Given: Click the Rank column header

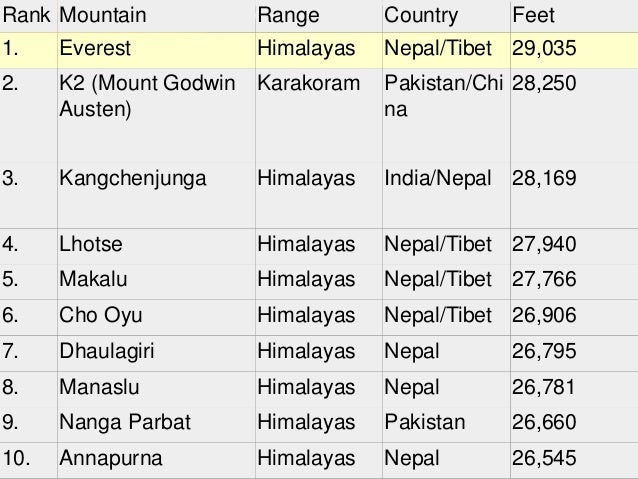Looking at the screenshot, I should click(x=28, y=16).
